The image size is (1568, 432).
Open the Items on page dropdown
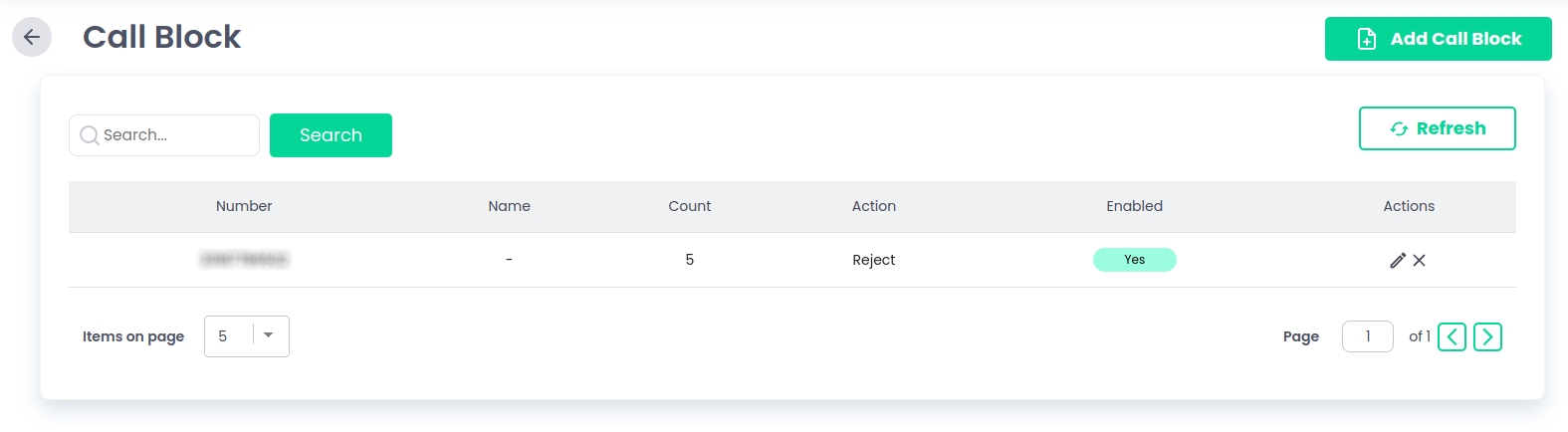pyautogui.click(x=246, y=336)
